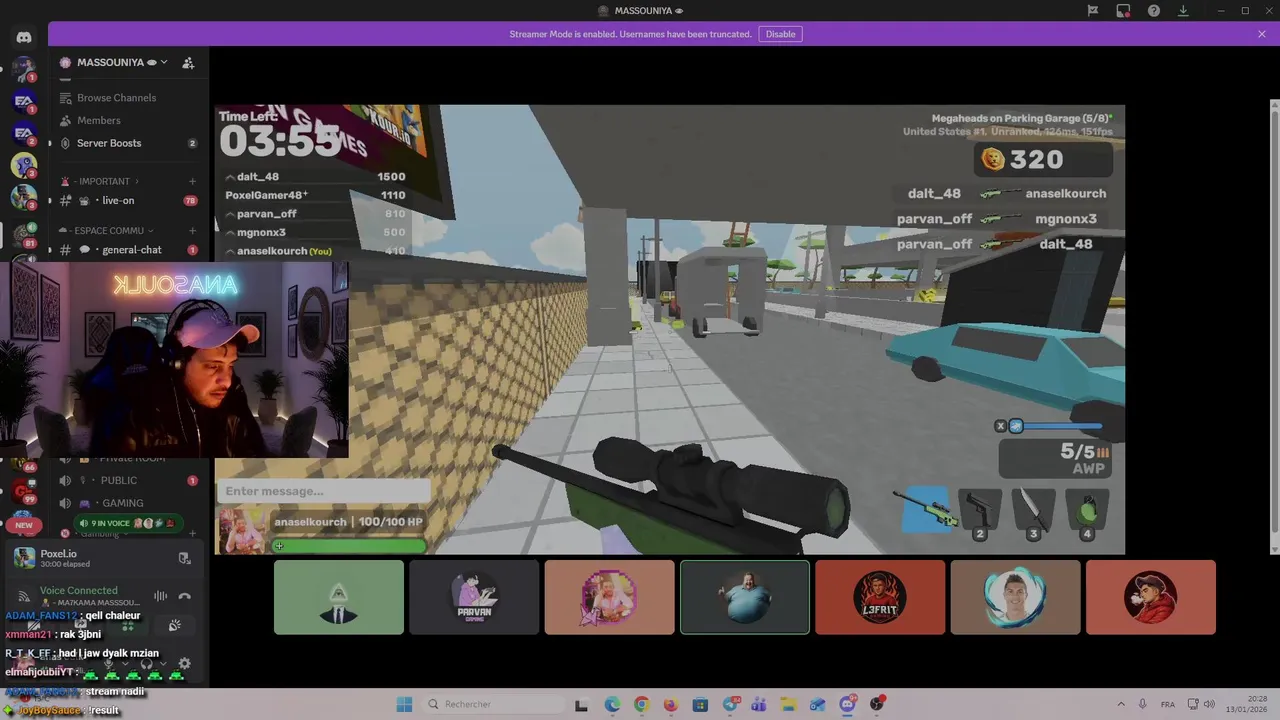
Task: Open Discord user settings gear
Action: (184, 663)
